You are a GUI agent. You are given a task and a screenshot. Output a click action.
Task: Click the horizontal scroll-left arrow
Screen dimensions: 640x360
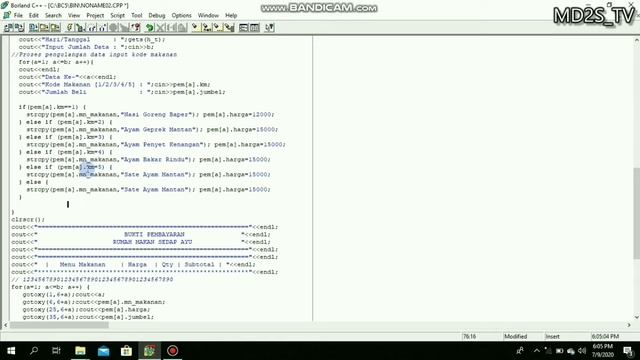coord(5,325)
